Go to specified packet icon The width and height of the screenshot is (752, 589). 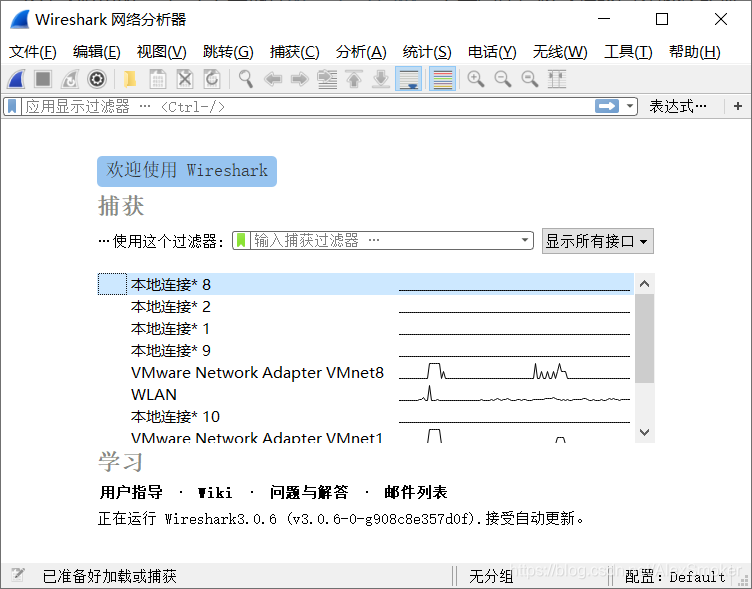[x=327, y=79]
